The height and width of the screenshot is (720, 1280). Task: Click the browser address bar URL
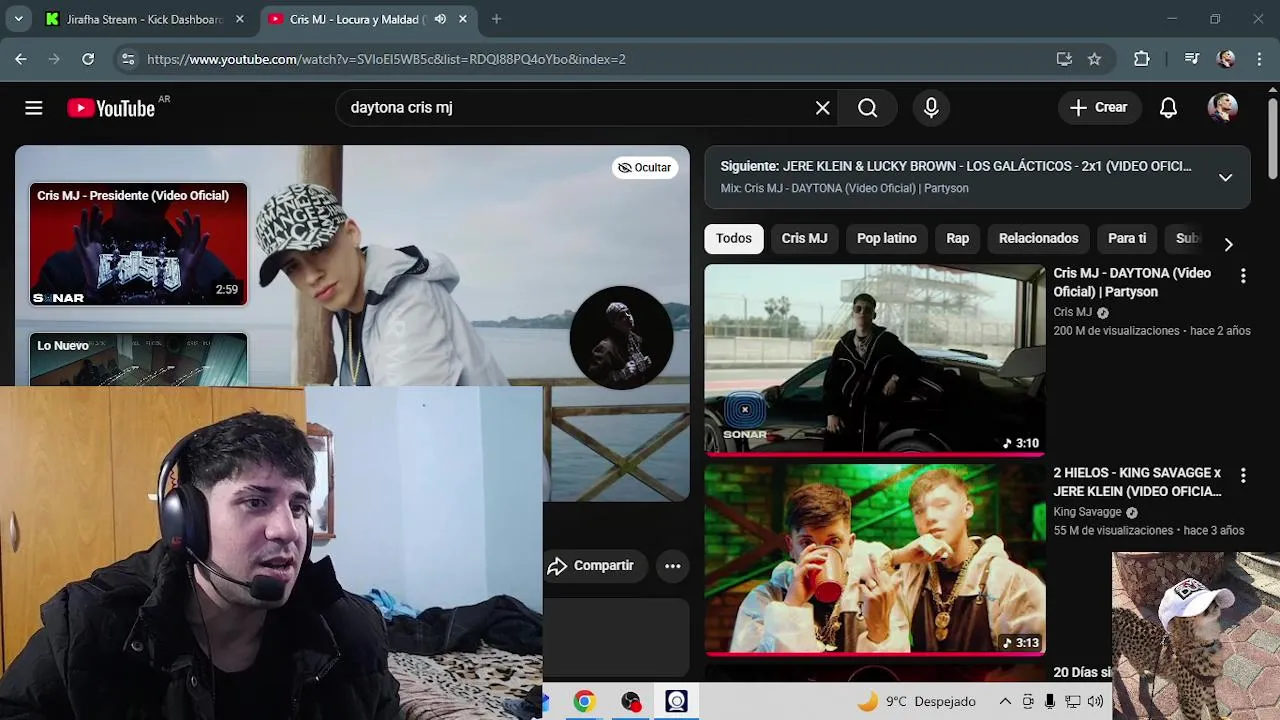tap(386, 59)
